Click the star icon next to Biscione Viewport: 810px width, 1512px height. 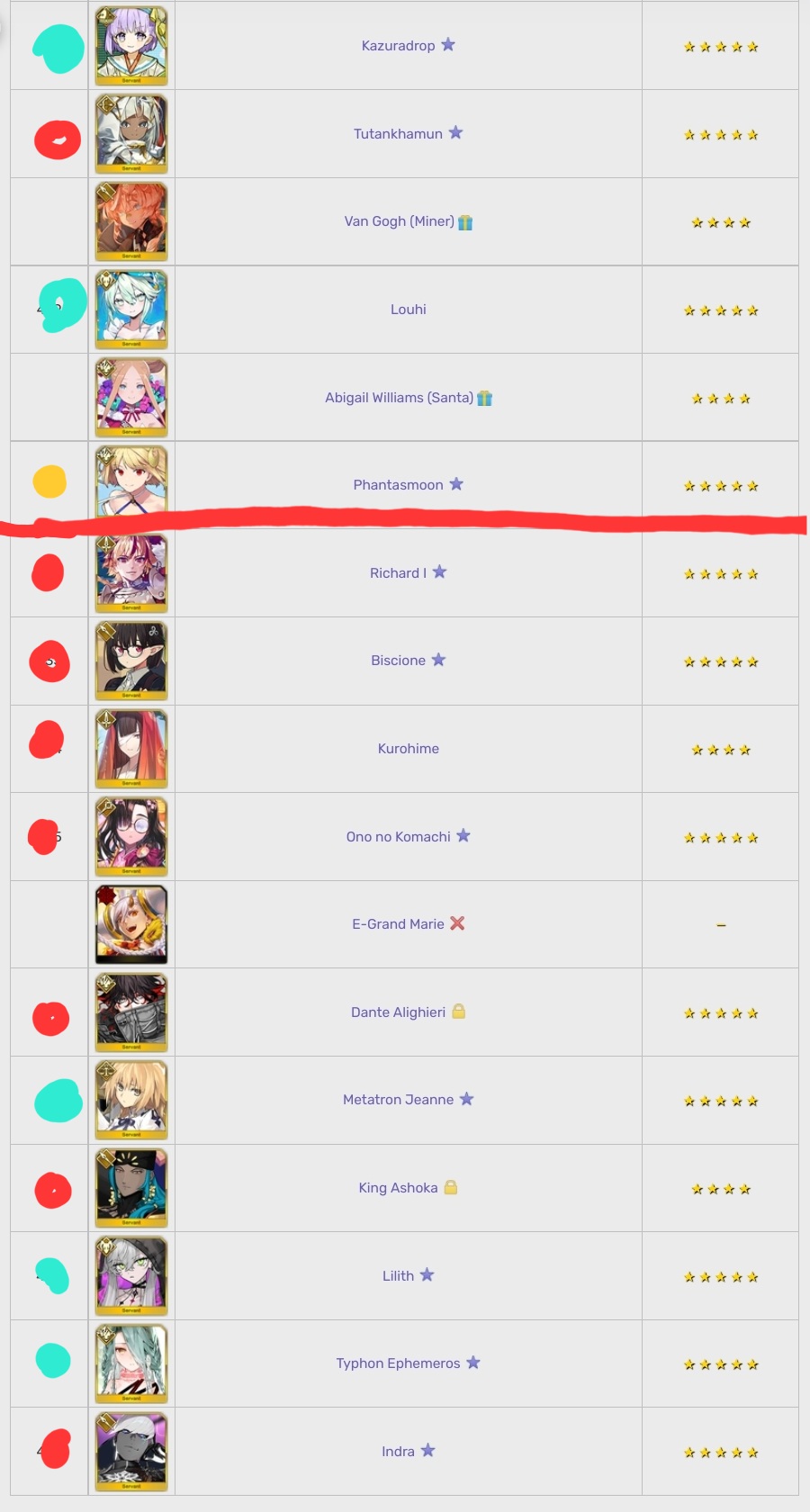click(x=438, y=660)
